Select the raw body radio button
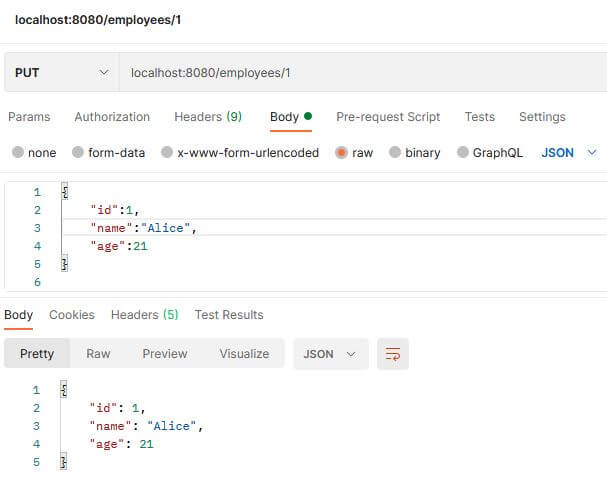Image resolution: width=607 pixels, height=479 pixels. 341,153
